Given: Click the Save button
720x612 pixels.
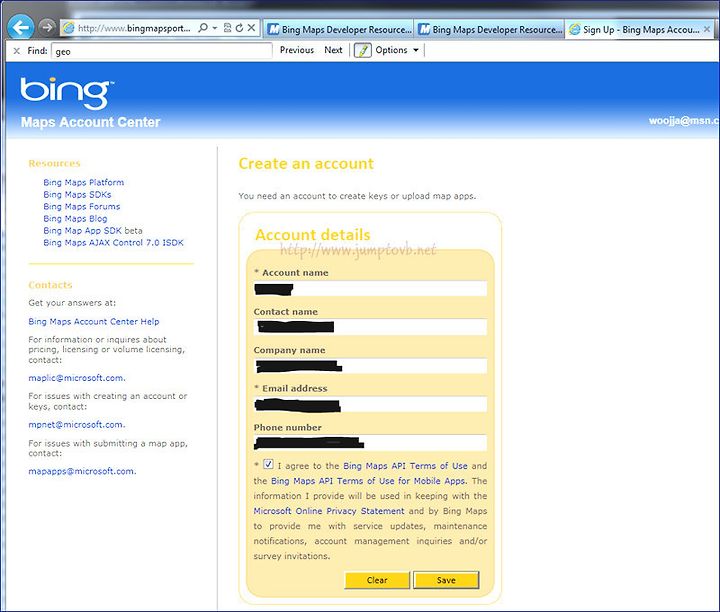Looking at the screenshot, I should [446, 580].
